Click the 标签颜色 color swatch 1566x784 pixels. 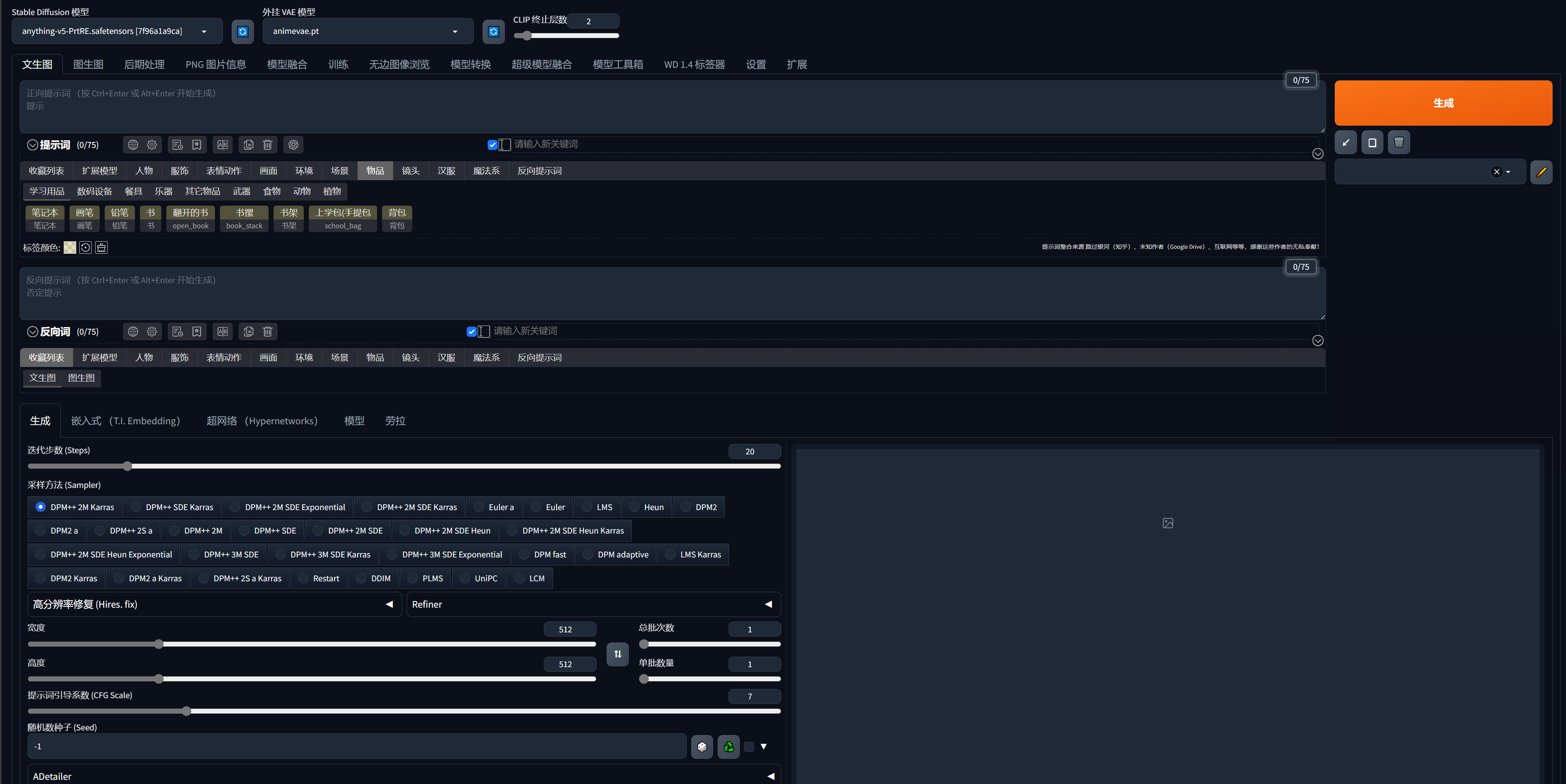[x=70, y=248]
